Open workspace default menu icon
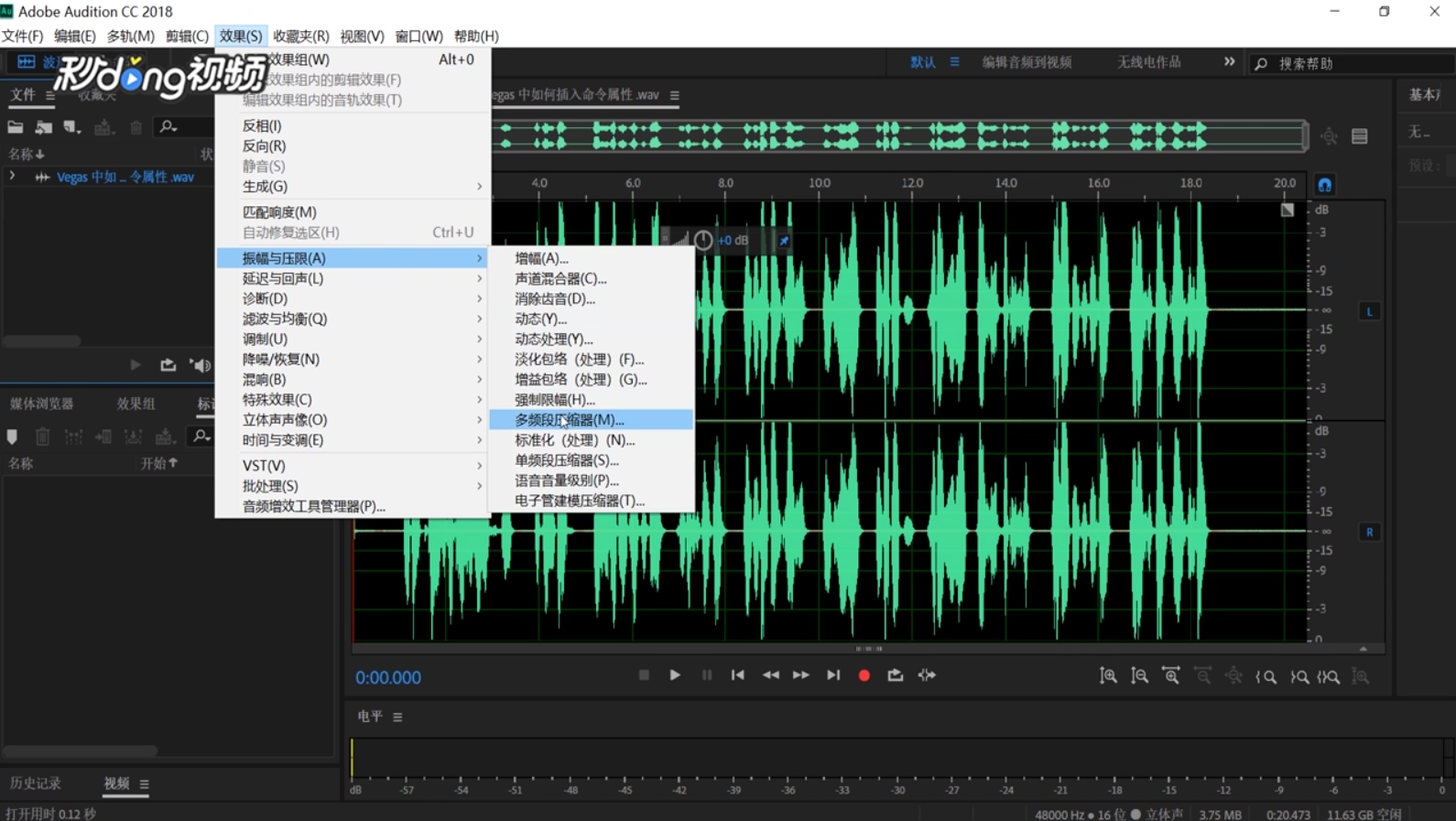This screenshot has width=1456, height=821. point(954,62)
